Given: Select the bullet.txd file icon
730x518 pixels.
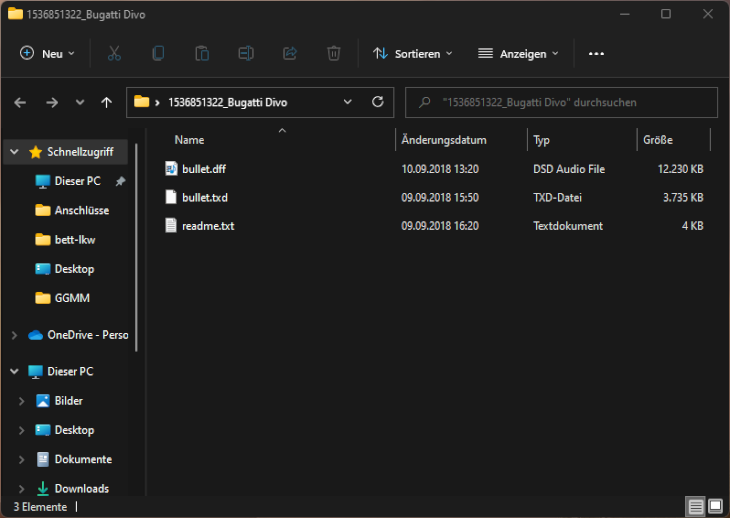Looking at the screenshot, I should (171, 197).
